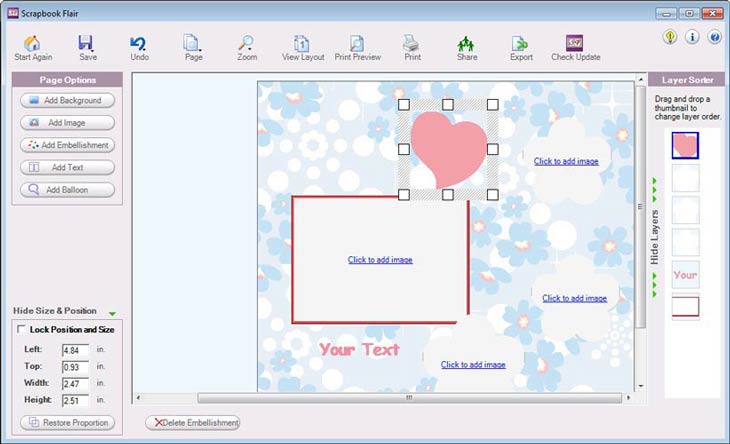Screen dimensions: 730x444
Task: Check for software updates
Action: [575, 44]
